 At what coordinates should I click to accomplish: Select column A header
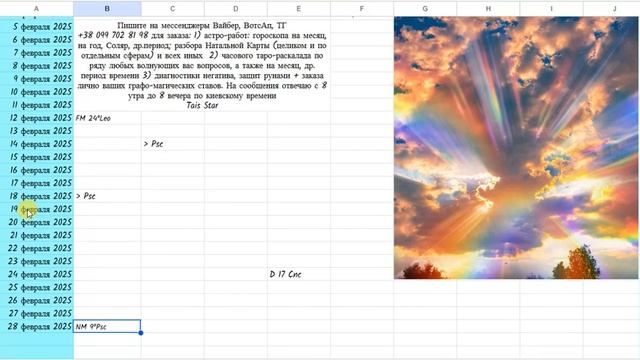[37, 9]
